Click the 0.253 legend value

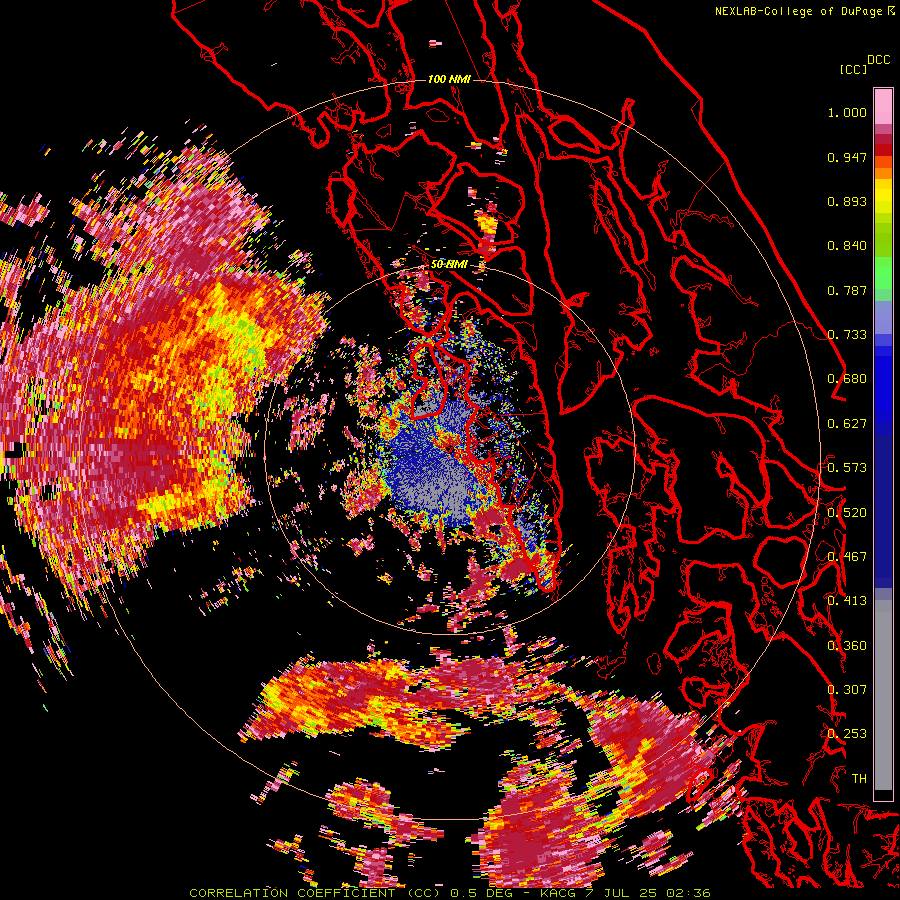click(847, 734)
